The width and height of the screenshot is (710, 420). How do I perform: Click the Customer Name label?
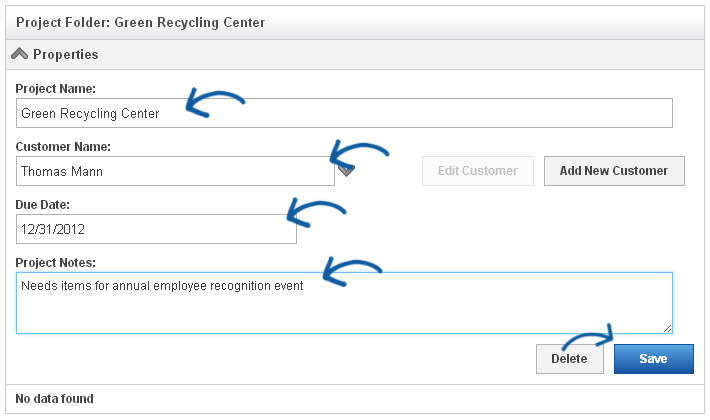click(x=63, y=147)
